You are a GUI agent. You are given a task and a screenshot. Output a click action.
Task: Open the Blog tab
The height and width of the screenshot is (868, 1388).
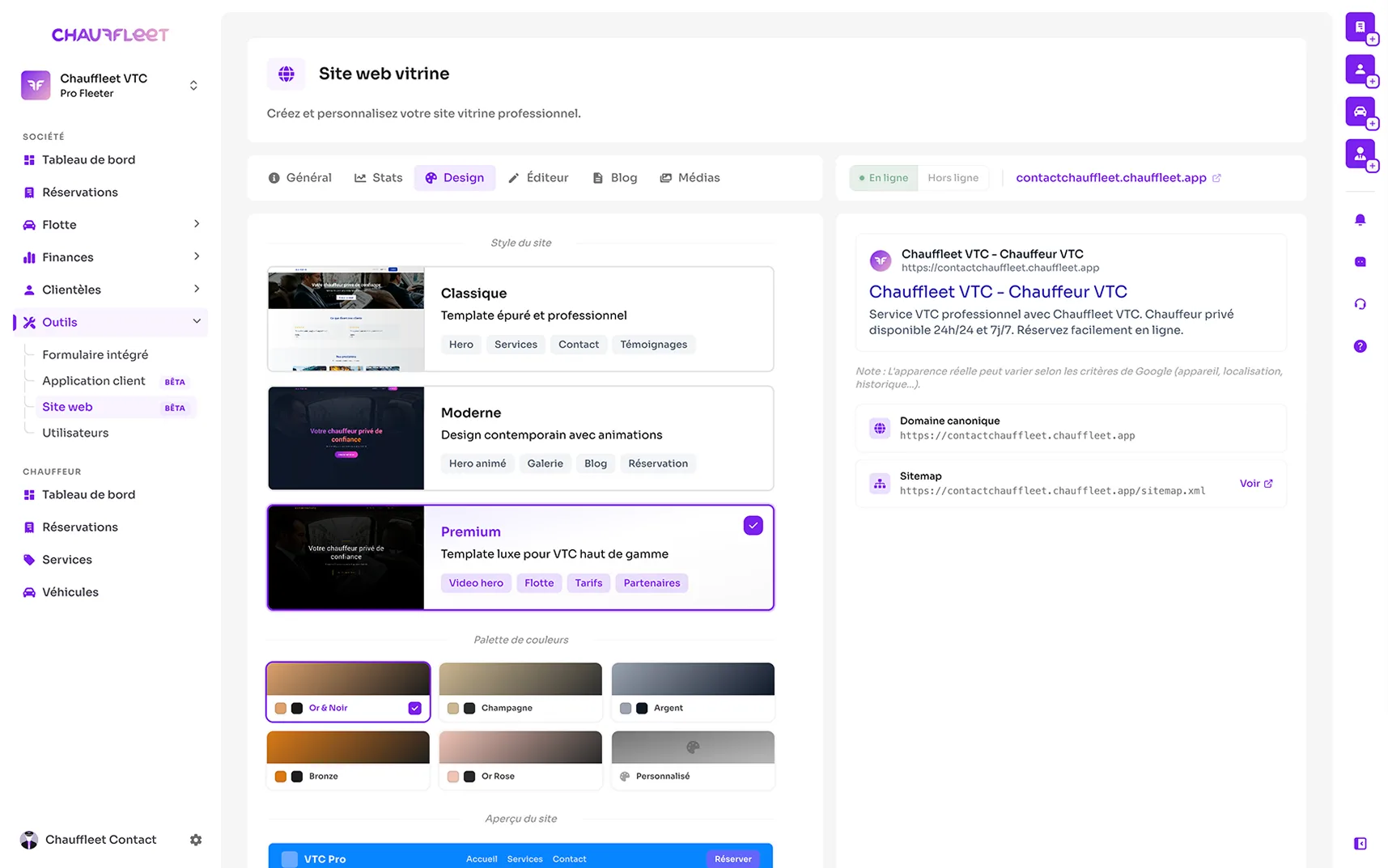(615, 178)
